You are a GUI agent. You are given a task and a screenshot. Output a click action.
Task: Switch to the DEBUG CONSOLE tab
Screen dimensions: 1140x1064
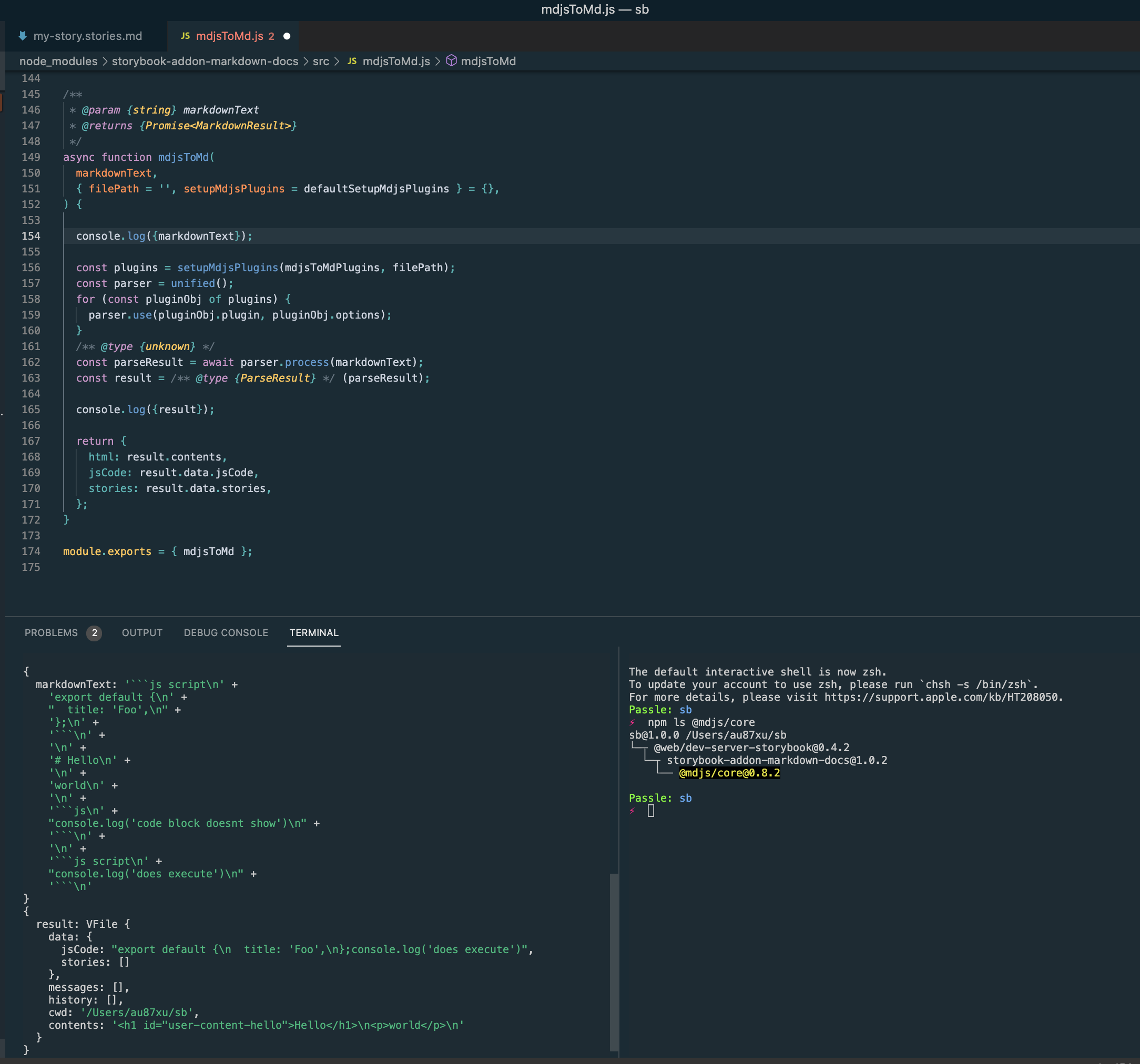[226, 633]
